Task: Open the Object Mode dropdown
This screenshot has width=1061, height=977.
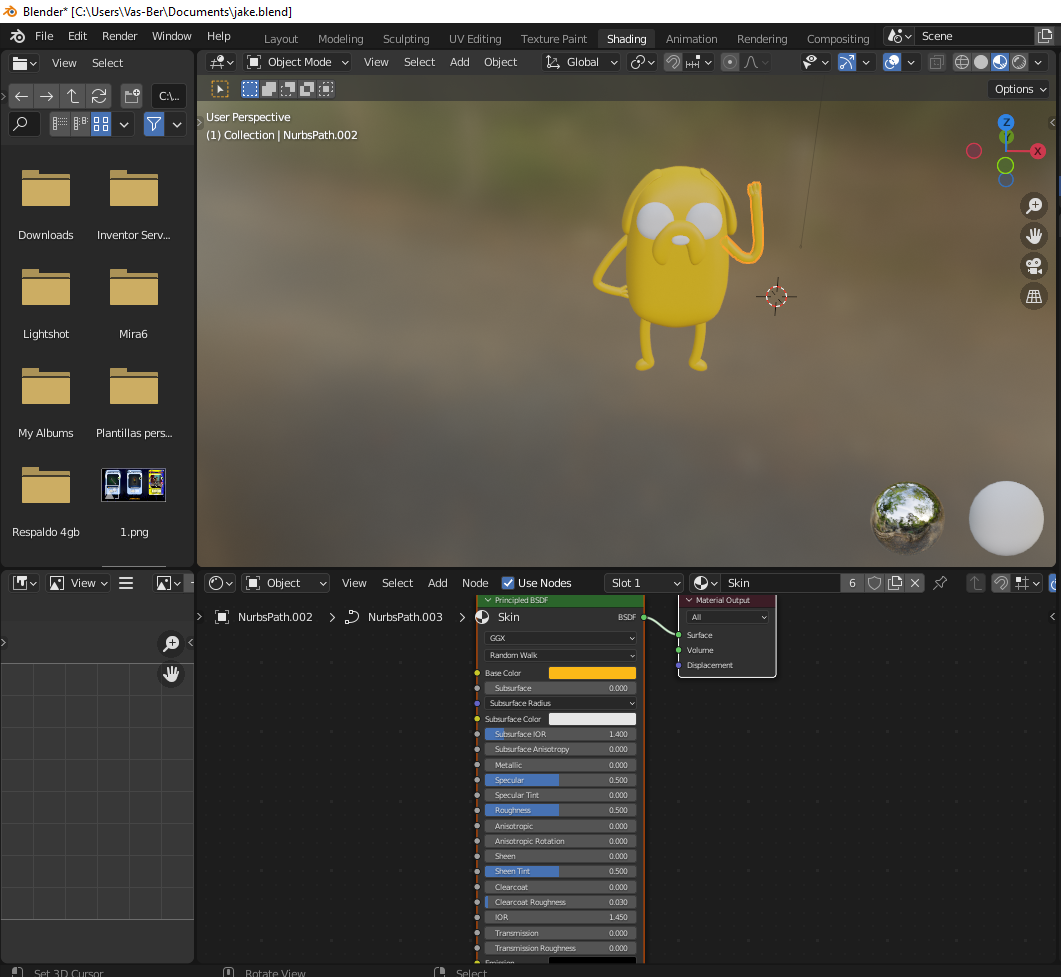Action: (298, 62)
